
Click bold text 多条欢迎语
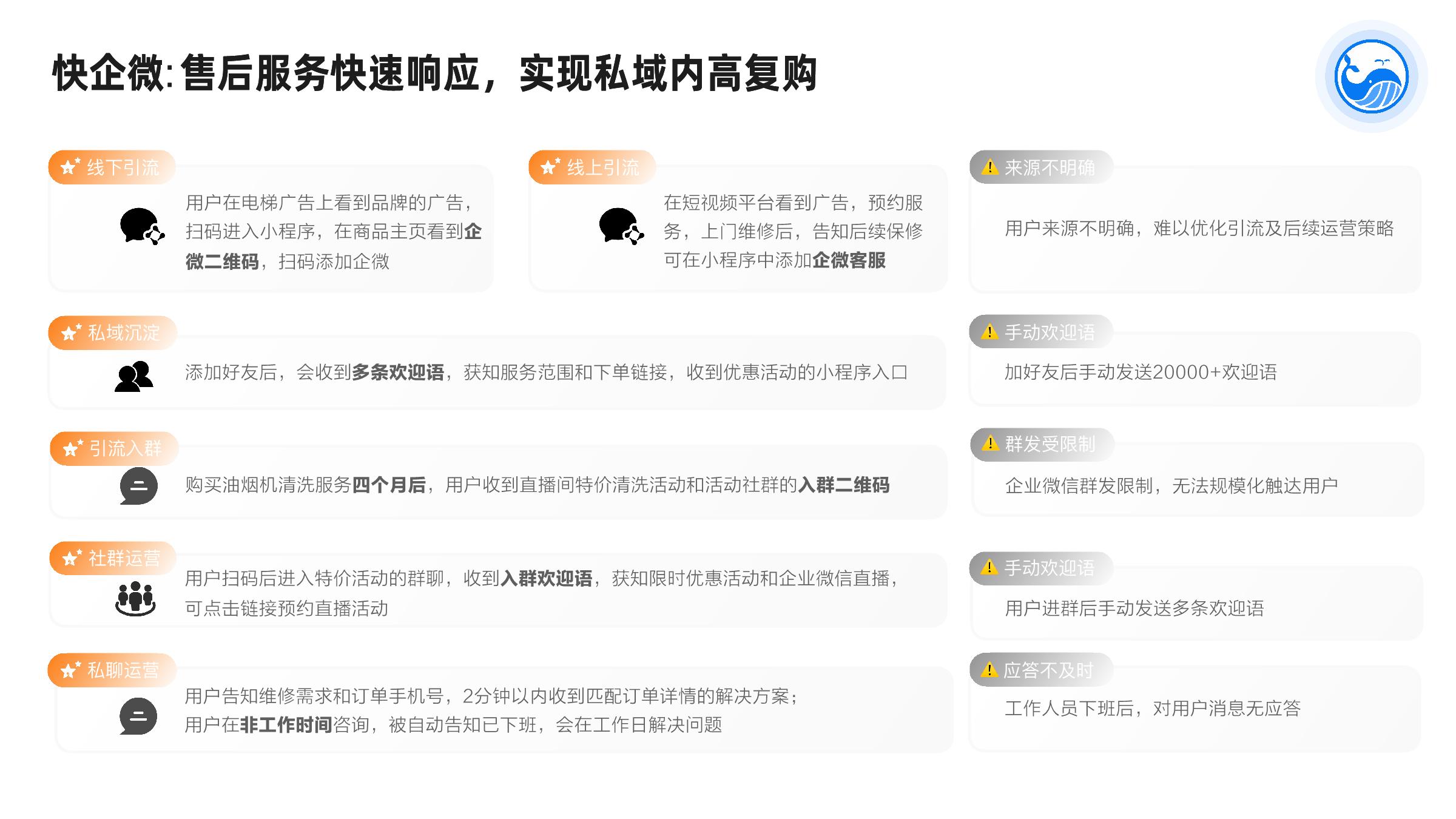398,372
